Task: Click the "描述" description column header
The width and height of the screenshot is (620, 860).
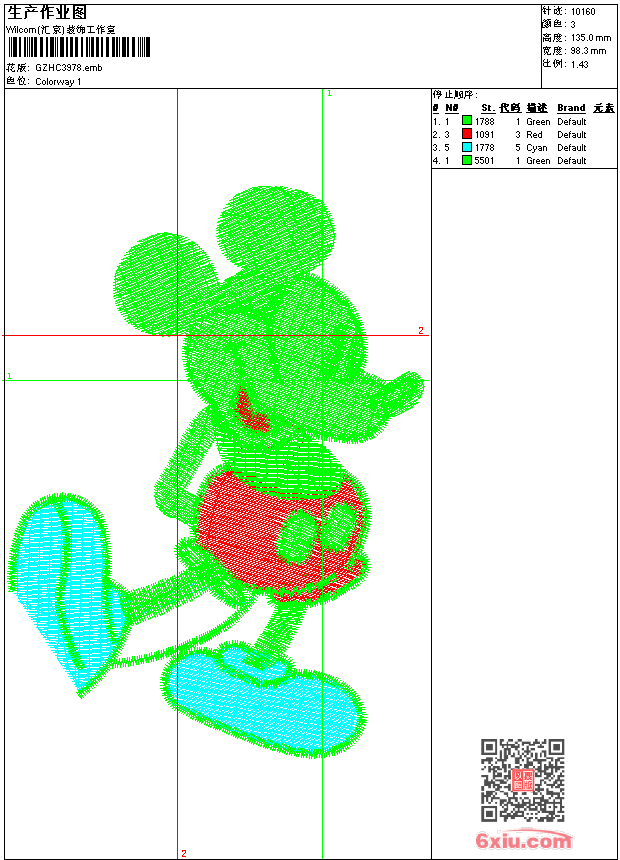Action: [537, 108]
